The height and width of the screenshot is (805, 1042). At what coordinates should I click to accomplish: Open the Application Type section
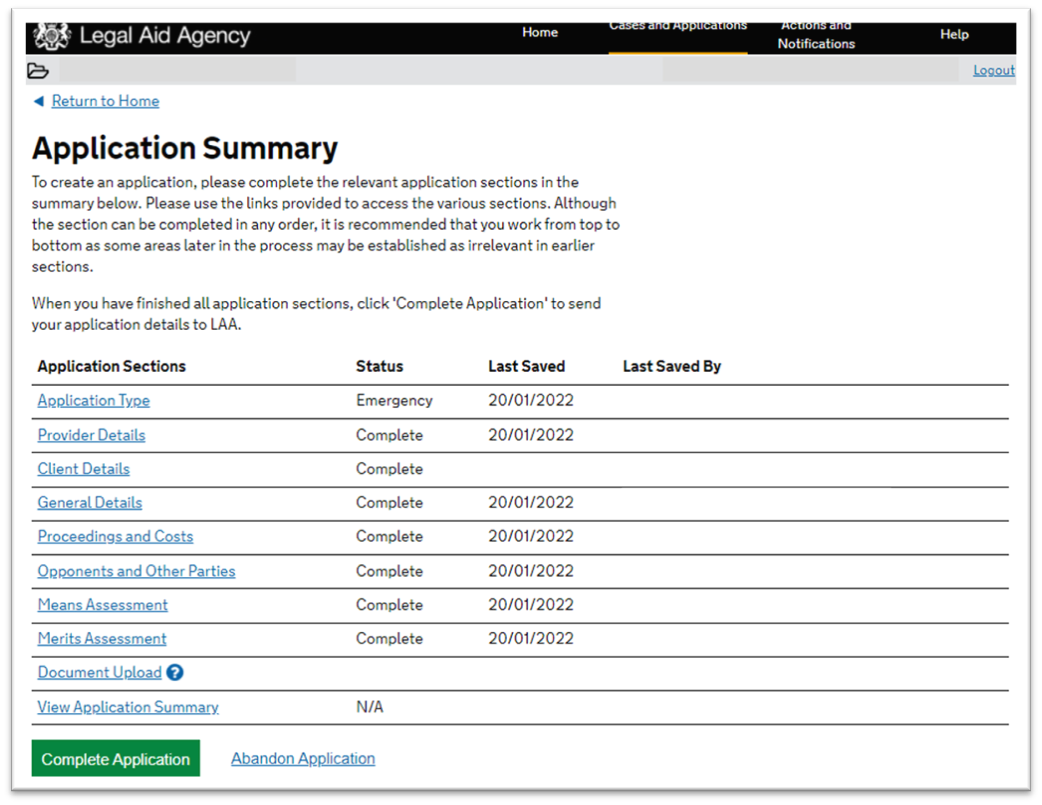93,400
